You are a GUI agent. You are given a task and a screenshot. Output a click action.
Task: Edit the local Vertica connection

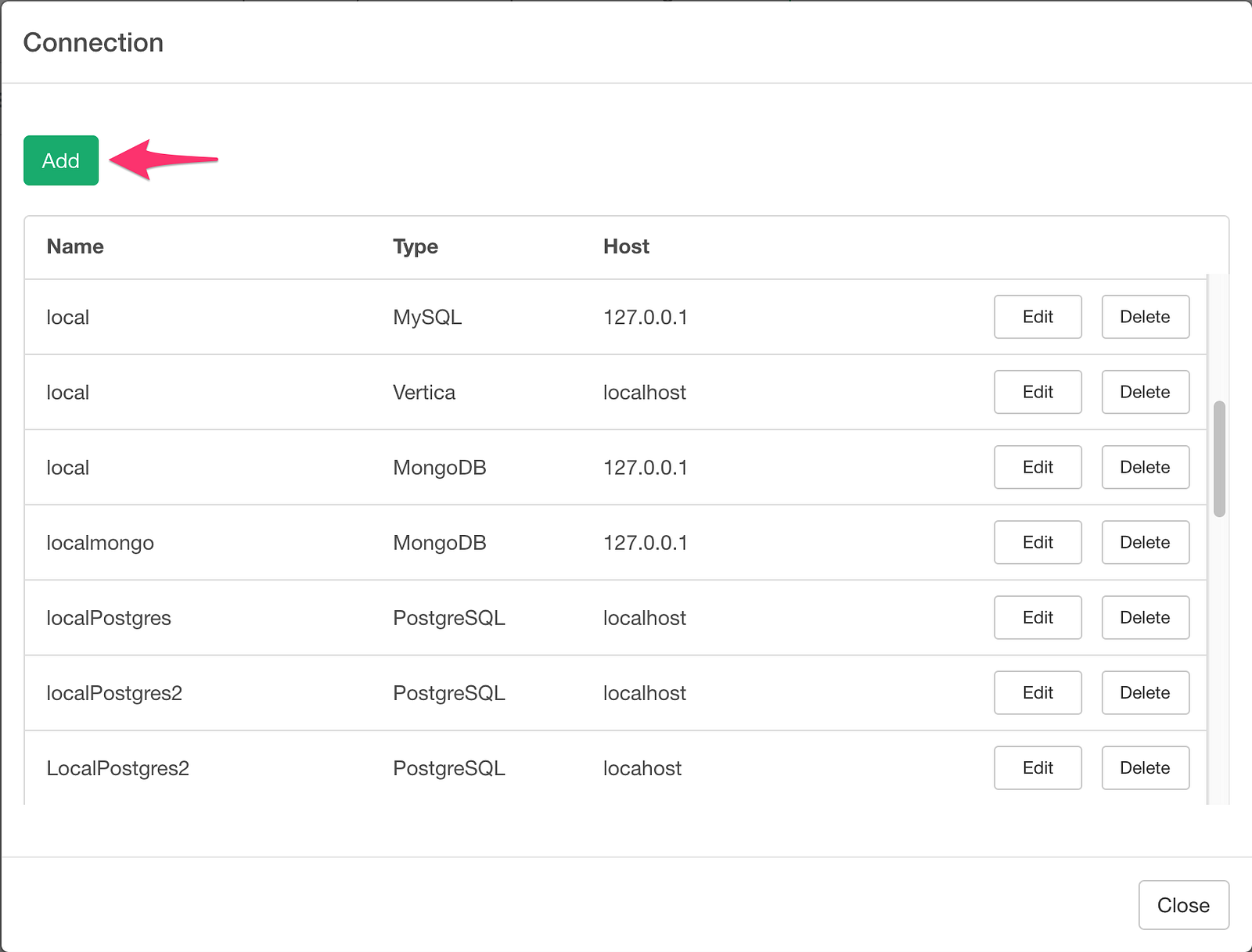[1038, 392]
